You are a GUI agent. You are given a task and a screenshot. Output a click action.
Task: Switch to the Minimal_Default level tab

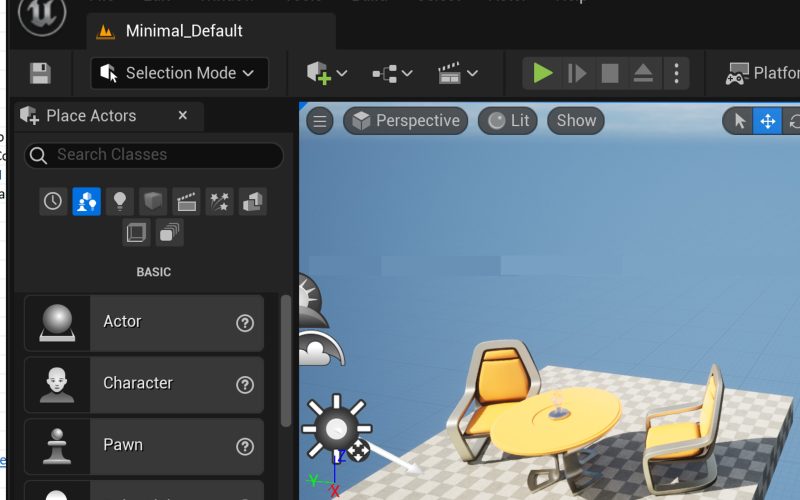(x=211, y=31)
